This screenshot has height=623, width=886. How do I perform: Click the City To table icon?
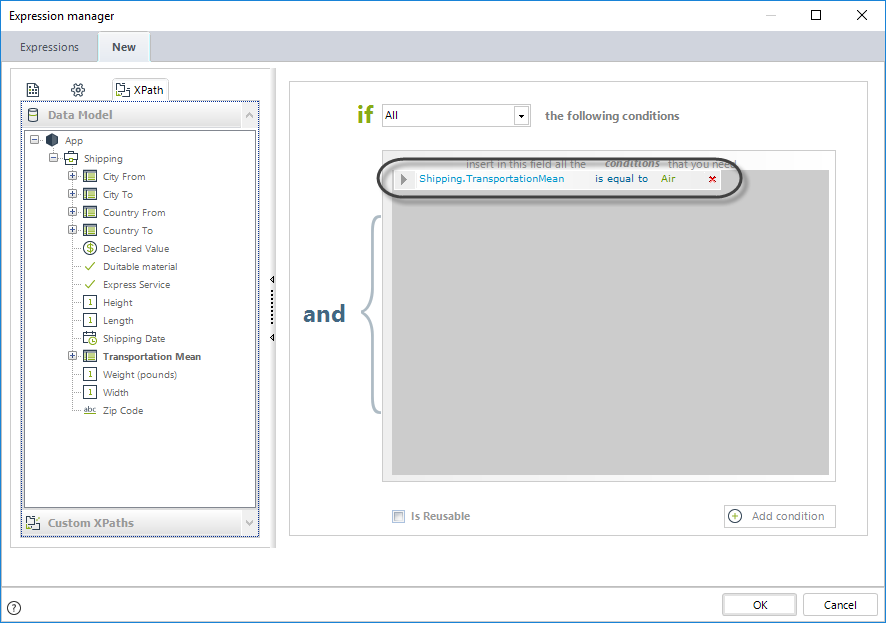pos(90,194)
